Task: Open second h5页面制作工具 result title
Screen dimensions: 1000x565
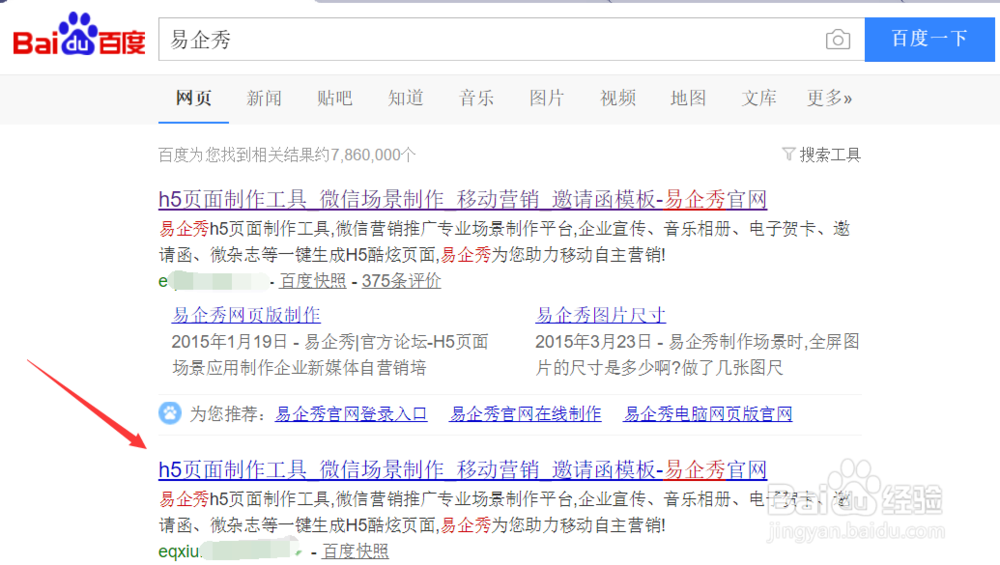Action: [x=462, y=470]
